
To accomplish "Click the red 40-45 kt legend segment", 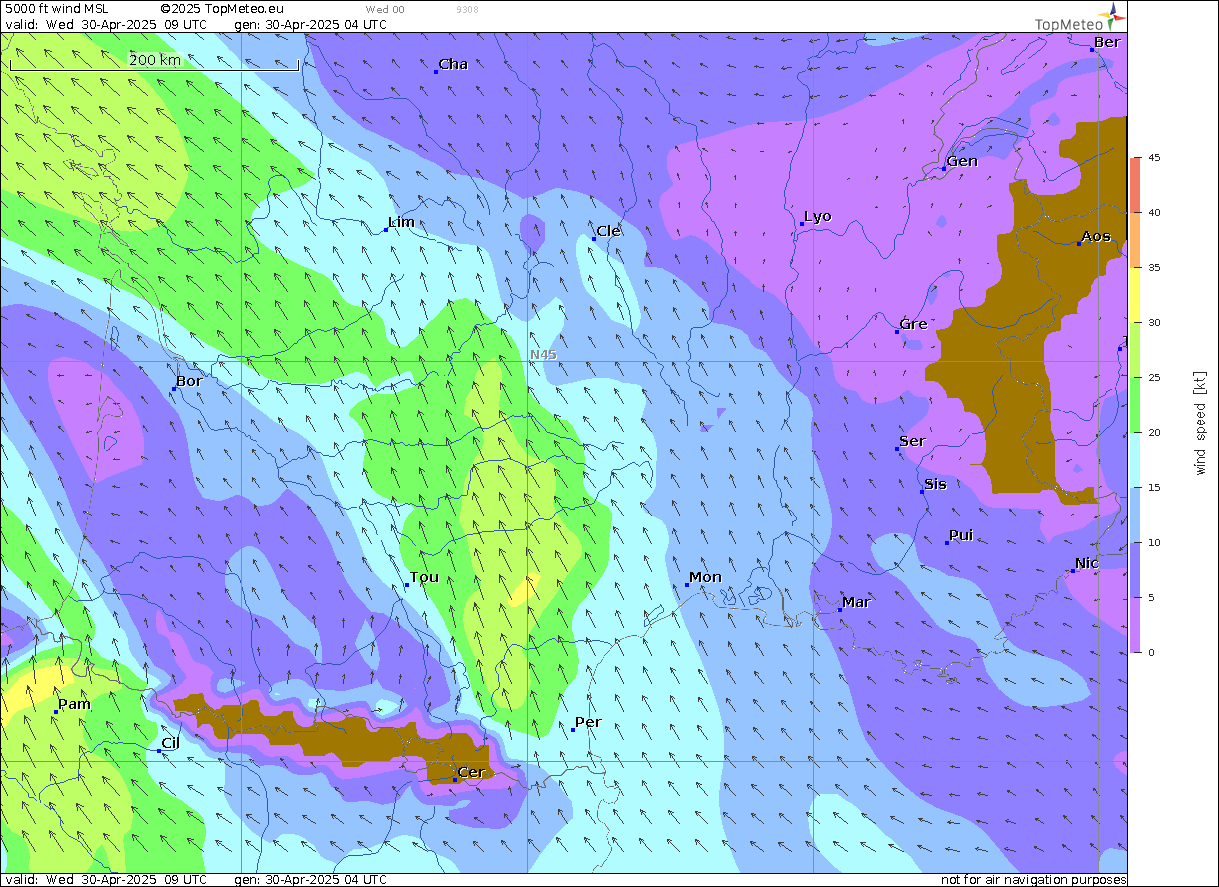I will click(x=1136, y=185).
